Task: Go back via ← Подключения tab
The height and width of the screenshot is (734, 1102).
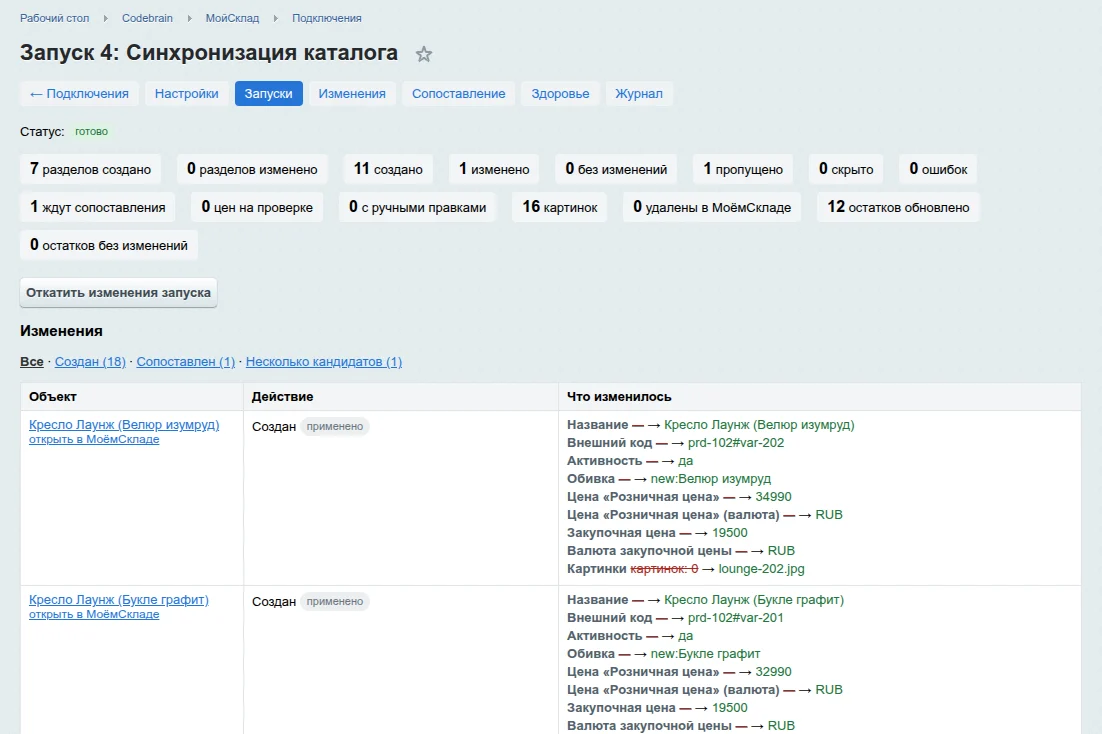Action: (x=79, y=94)
